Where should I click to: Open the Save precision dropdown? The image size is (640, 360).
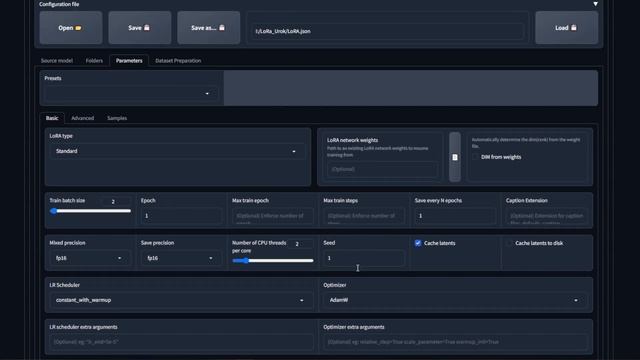182,258
